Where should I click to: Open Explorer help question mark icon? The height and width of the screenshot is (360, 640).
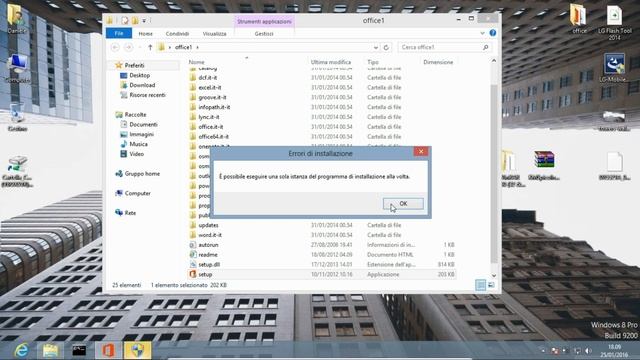pos(493,33)
